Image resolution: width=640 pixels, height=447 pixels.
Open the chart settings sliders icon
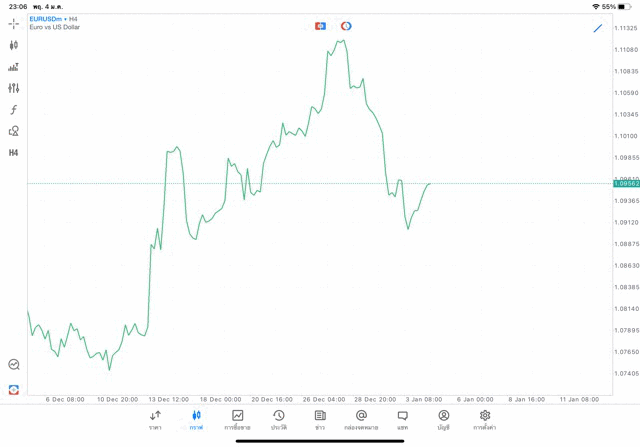pyautogui.click(x=14, y=88)
